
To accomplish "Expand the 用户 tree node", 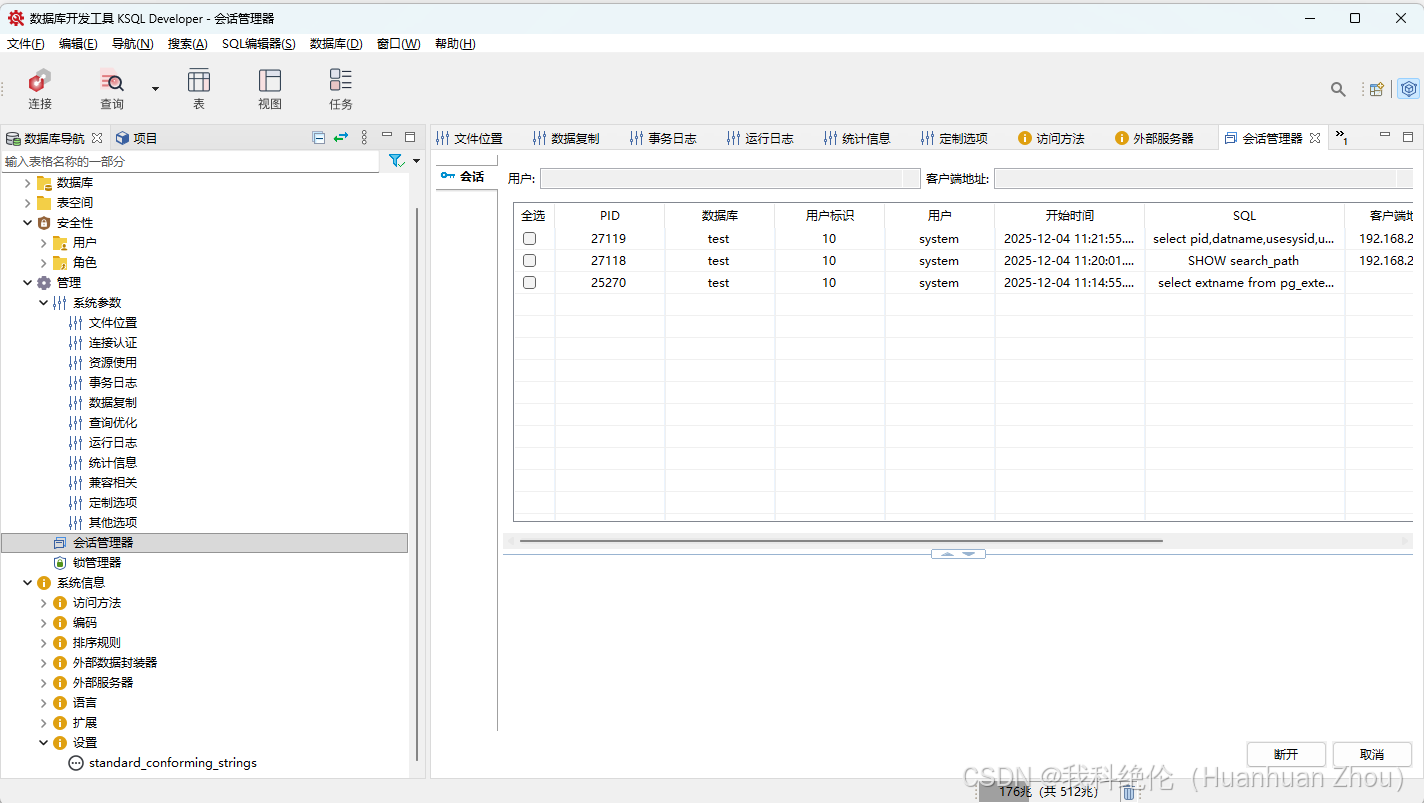I will (44, 243).
